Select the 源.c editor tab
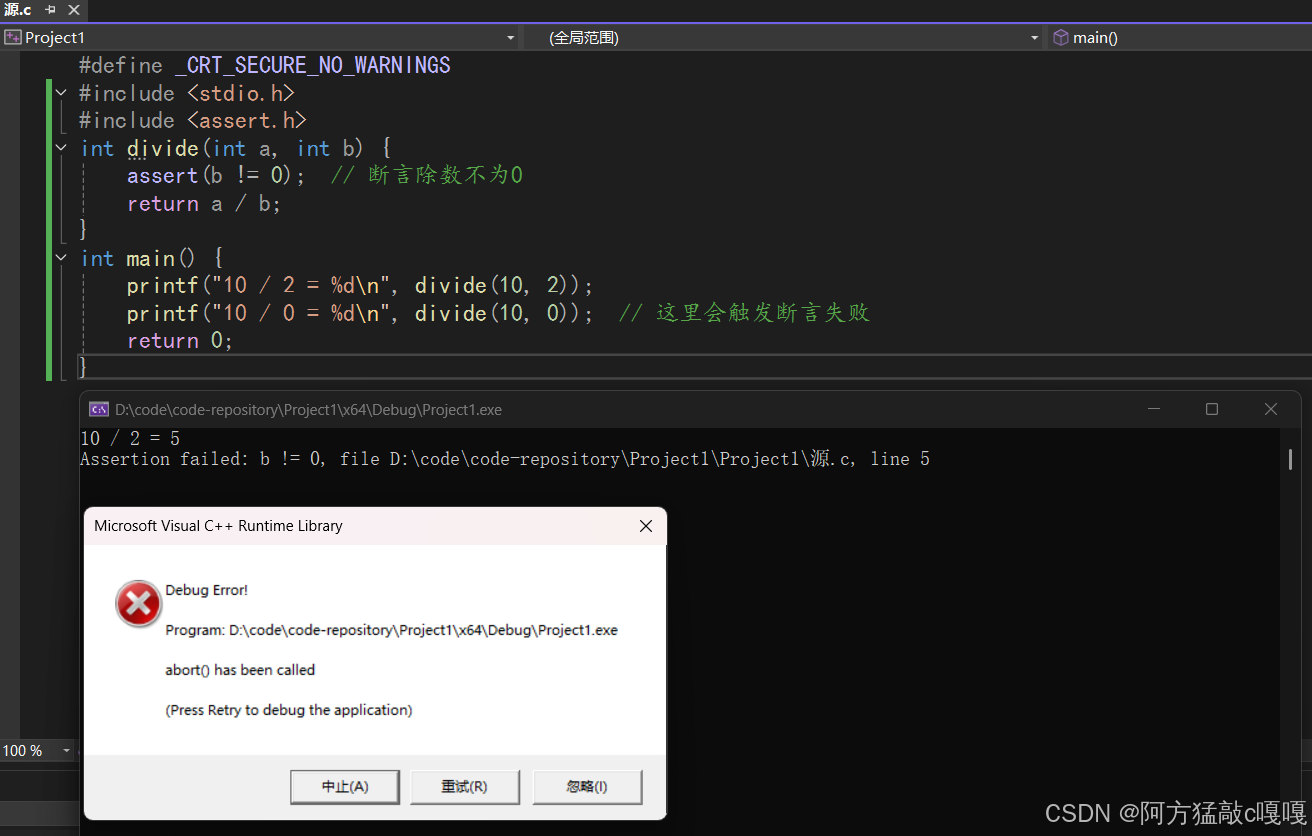Viewport: 1312px width, 836px height. (19, 10)
